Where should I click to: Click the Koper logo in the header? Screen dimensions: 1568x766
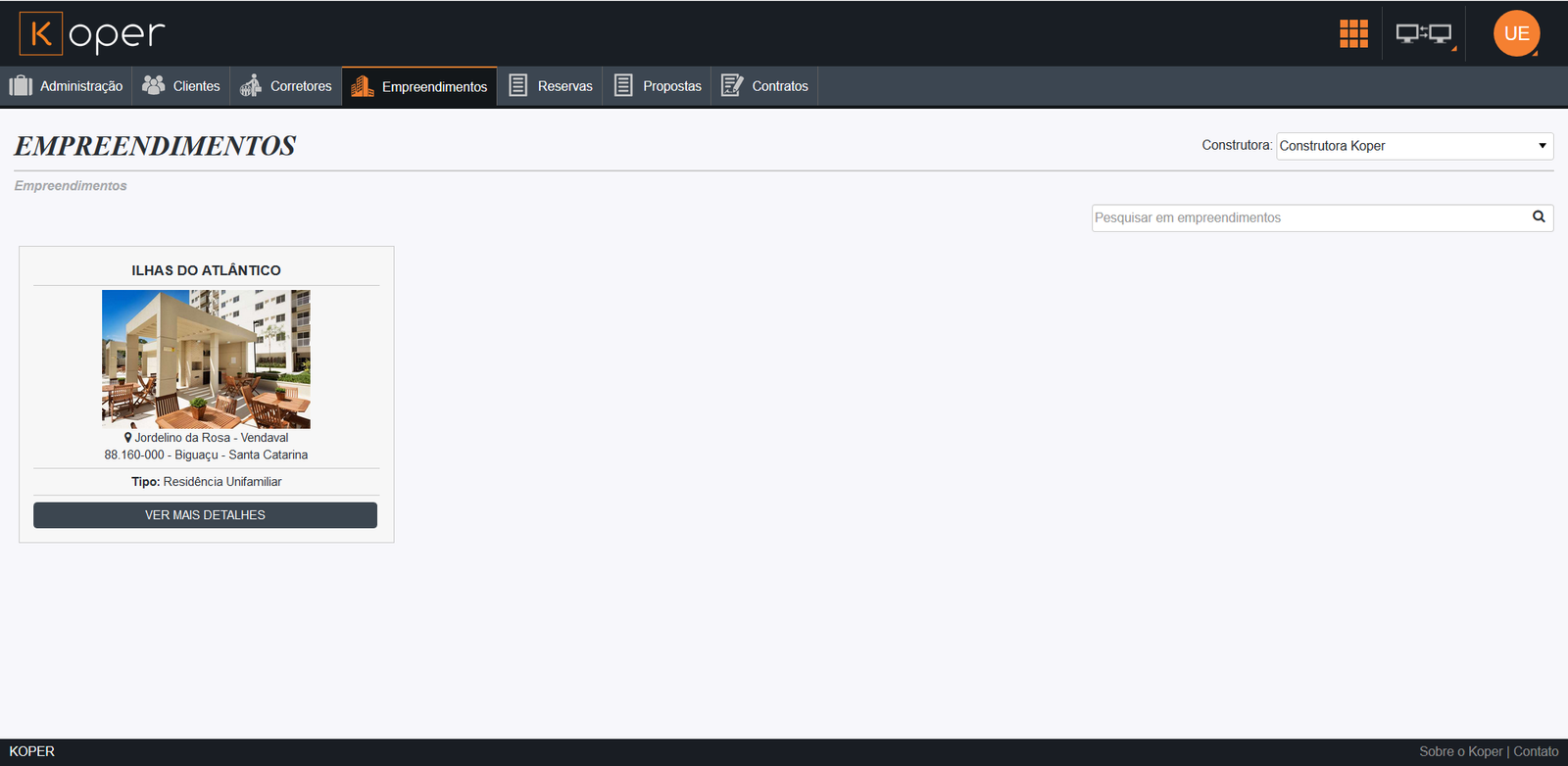92,34
